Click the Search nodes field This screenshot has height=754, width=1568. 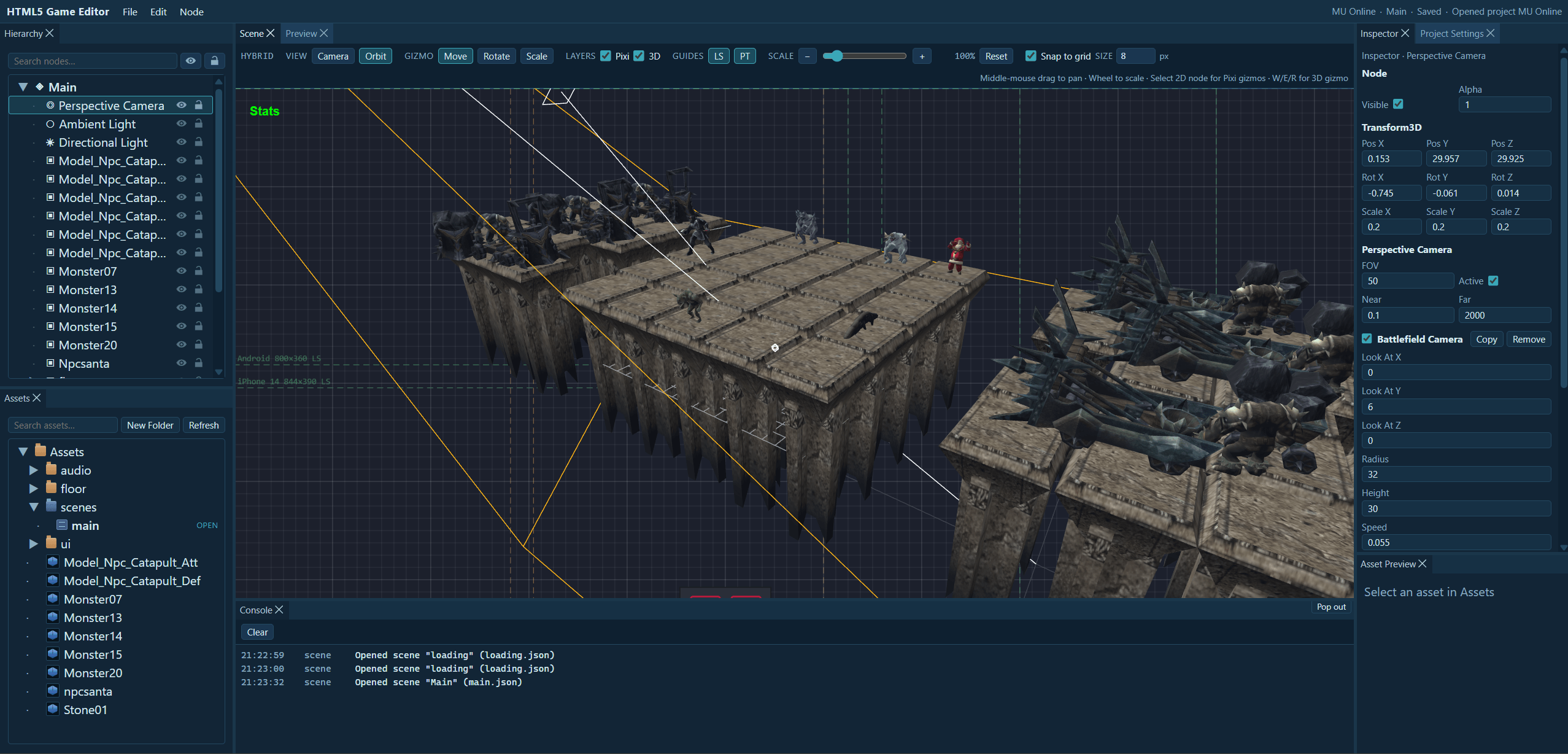pos(93,61)
